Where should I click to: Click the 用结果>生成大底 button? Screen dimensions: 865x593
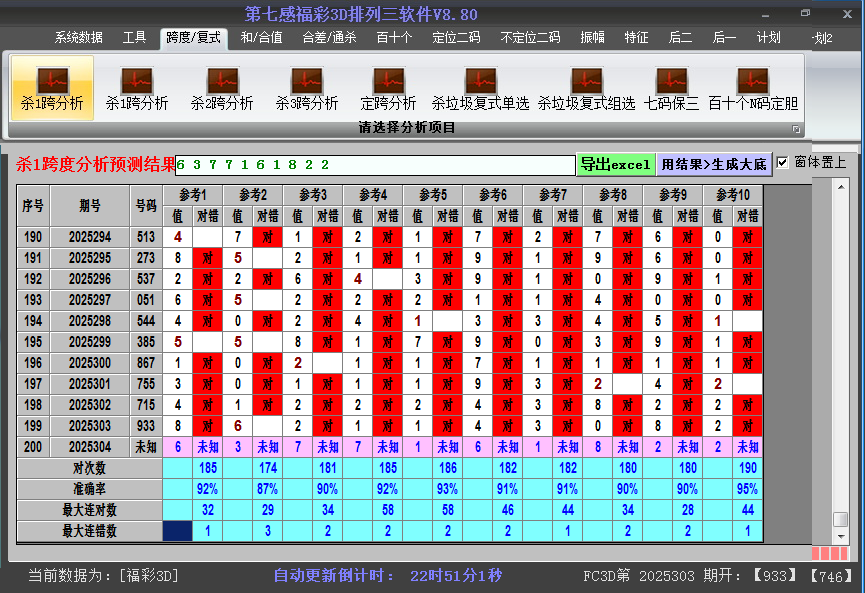[x=714, y=165]
